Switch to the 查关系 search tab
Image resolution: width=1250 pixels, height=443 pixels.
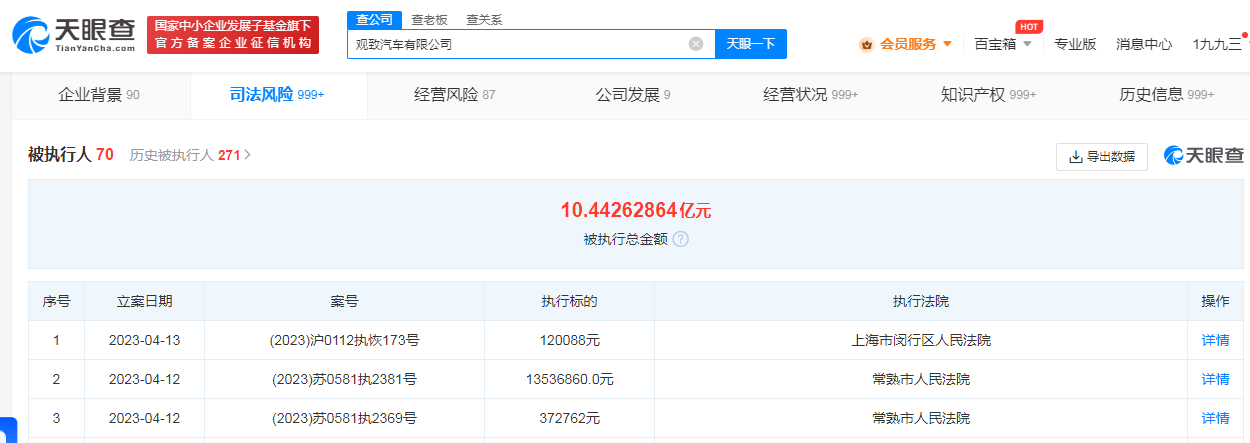pos(484,20)
